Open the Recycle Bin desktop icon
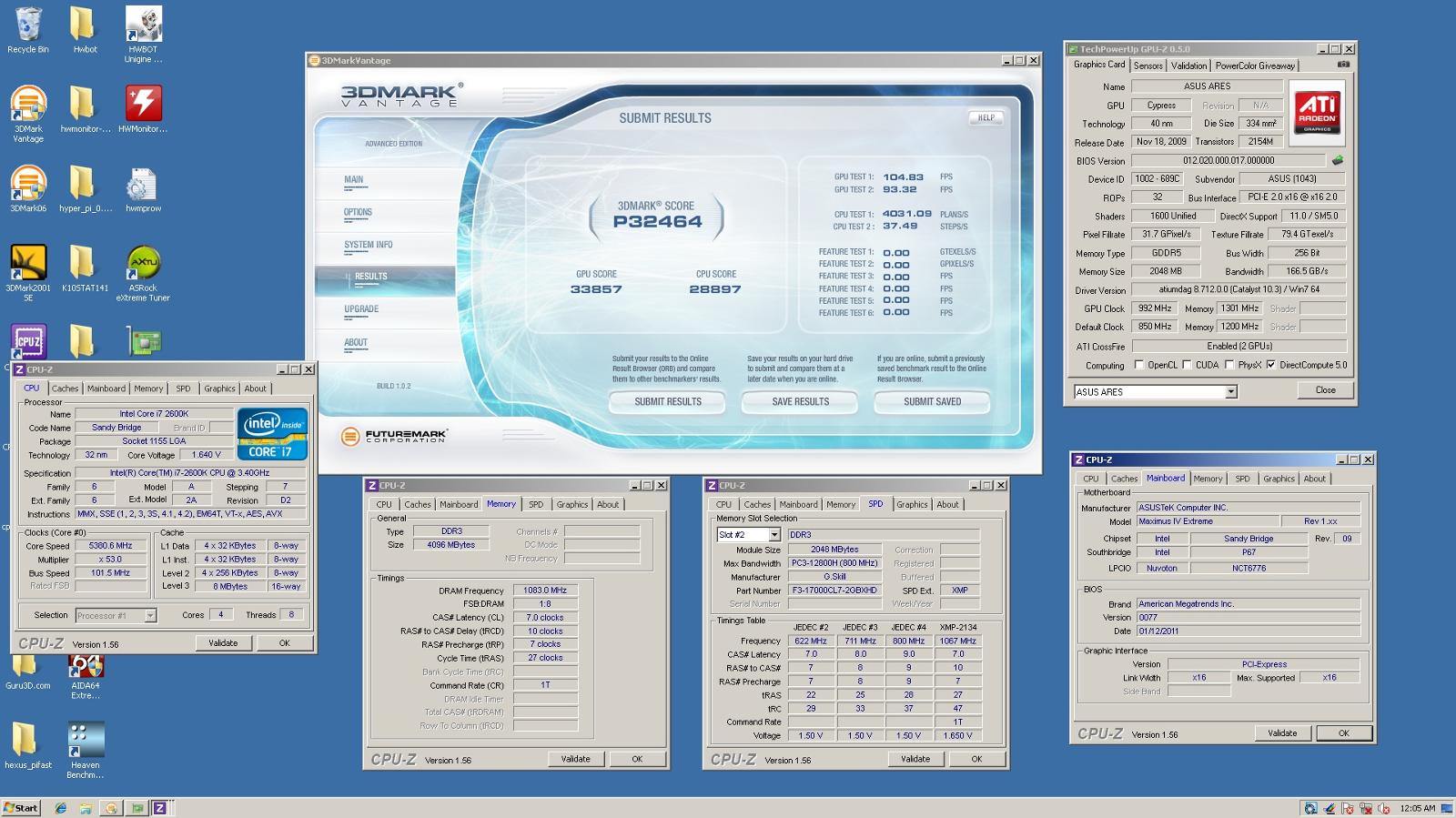This screenshot has width=1456, height=818. pos(28,30)
